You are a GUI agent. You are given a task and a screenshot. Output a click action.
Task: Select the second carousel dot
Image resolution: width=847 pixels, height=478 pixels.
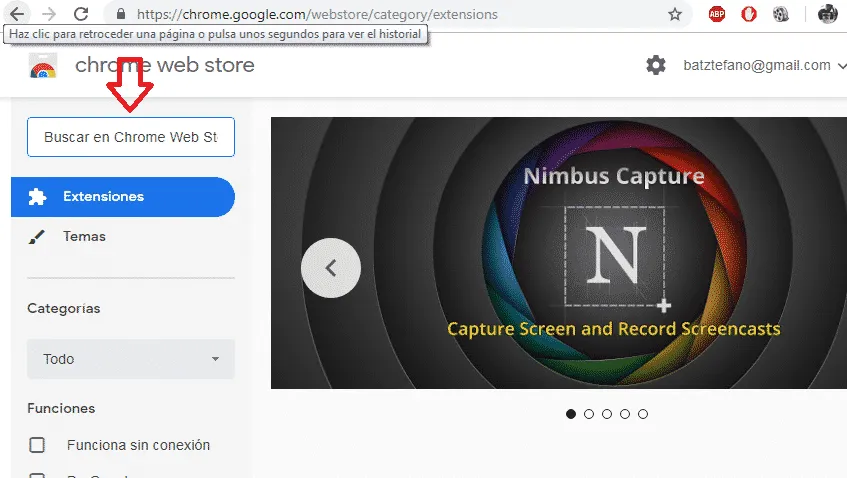[589, 414]
